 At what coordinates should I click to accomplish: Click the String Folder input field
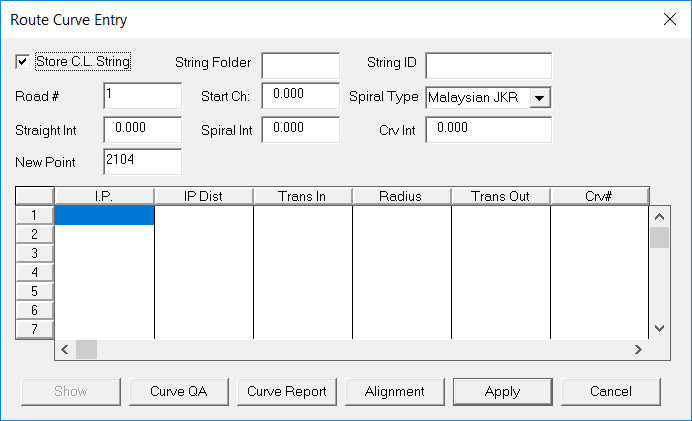point(300,65)
